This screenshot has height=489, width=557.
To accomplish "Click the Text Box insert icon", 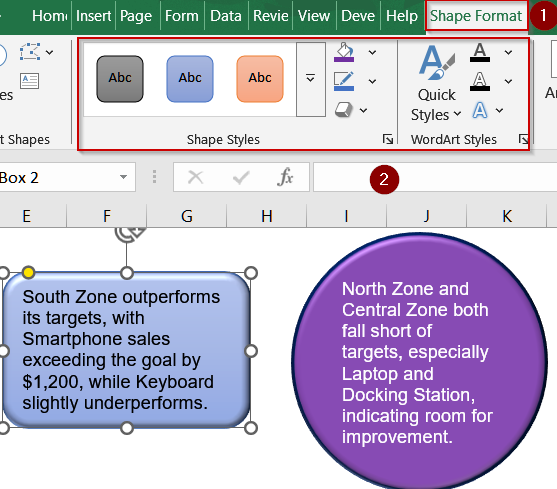I will tap(29, 81).
